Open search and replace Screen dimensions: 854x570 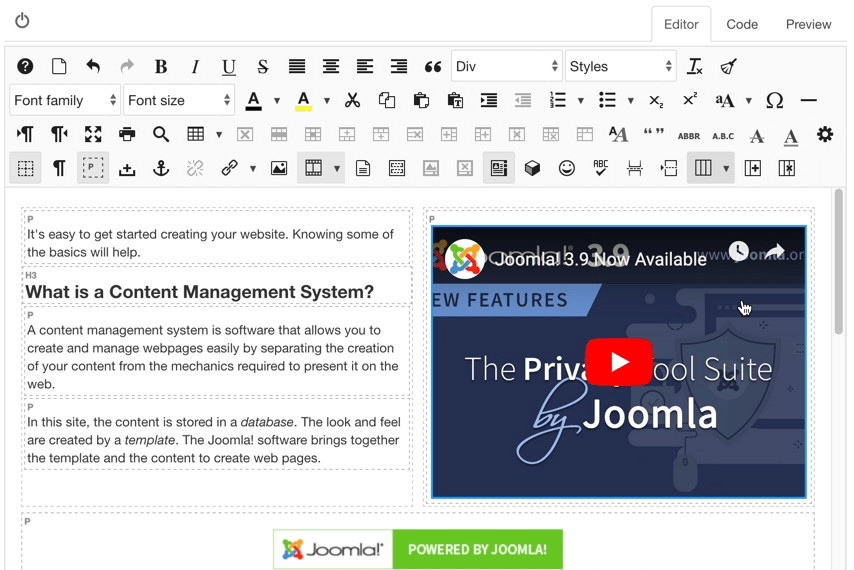161,134
